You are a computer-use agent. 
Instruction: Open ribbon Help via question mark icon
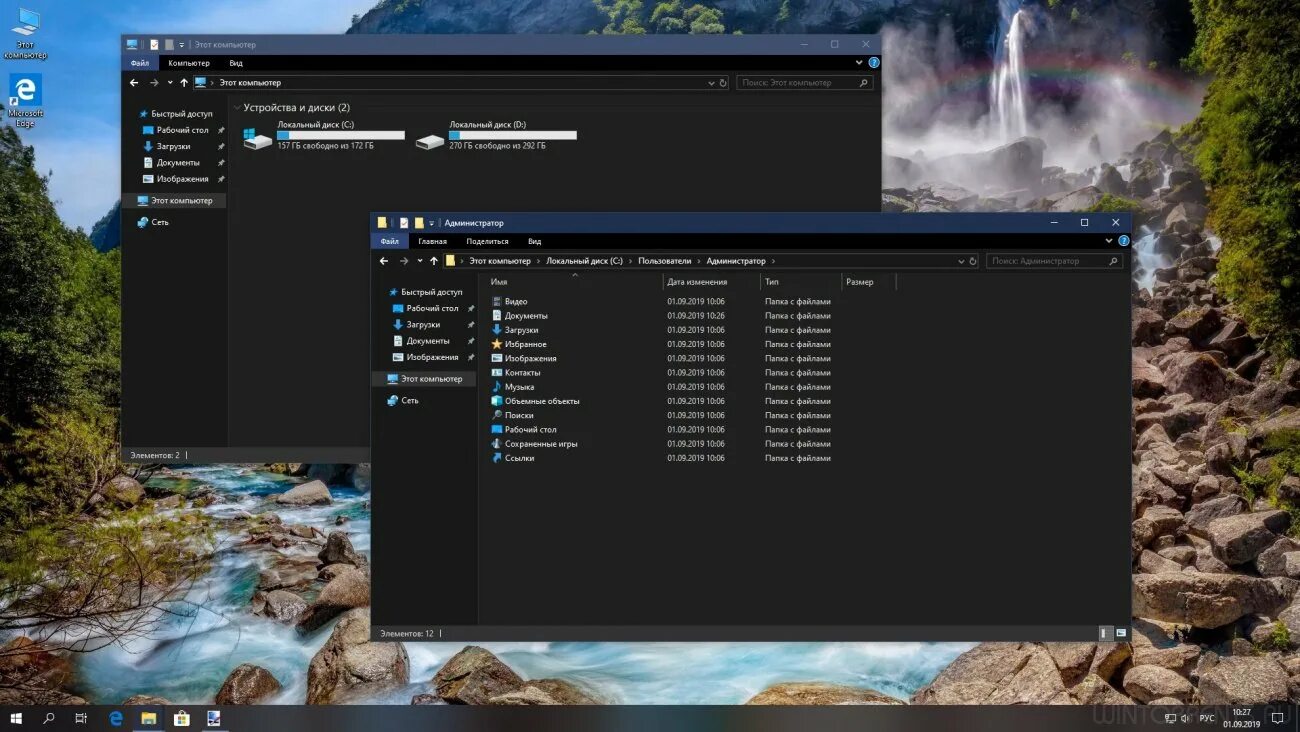pyautogui.click(x=1124, y=240)
